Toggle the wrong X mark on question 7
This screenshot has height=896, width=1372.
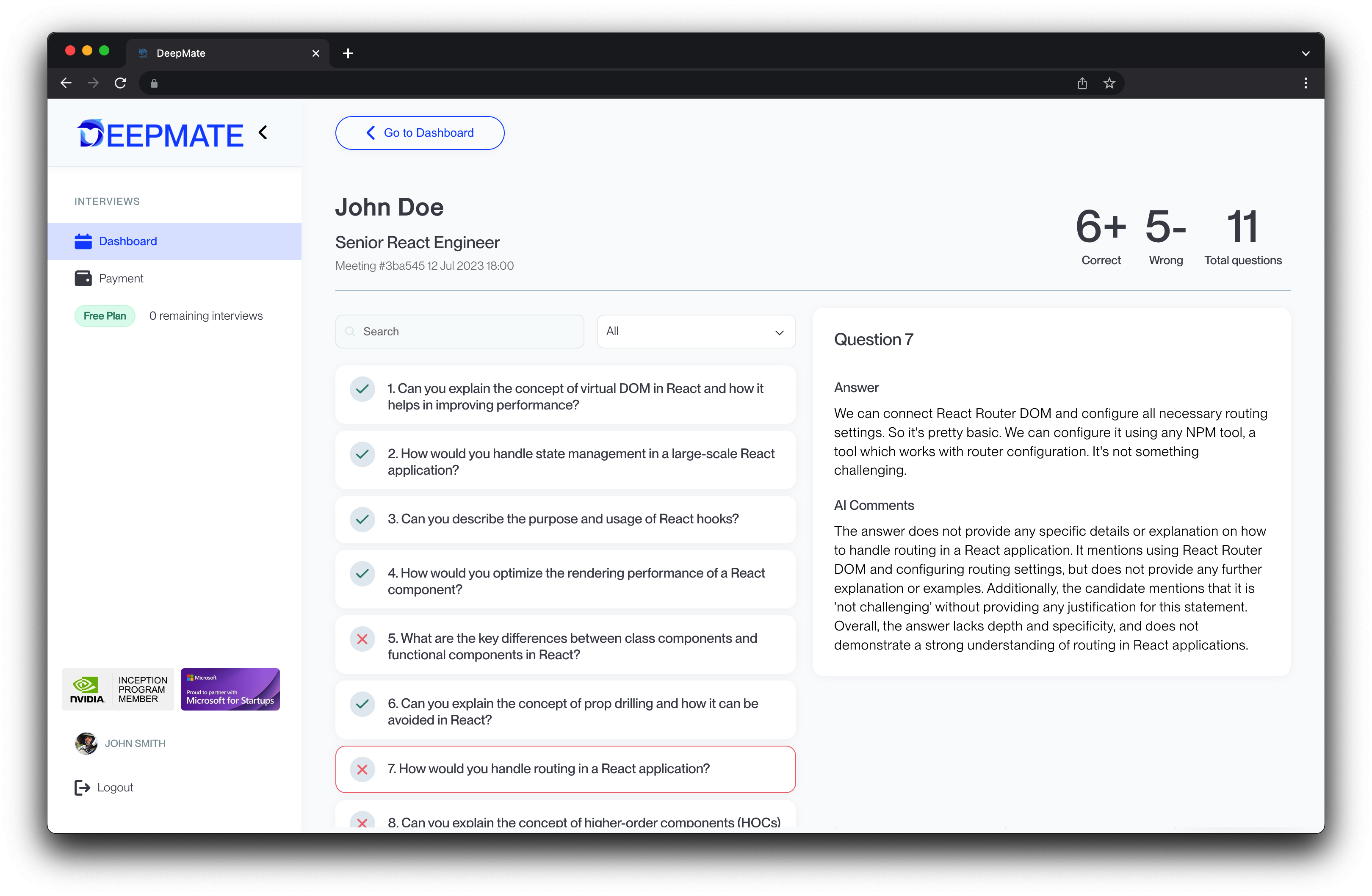click(363, 769)
